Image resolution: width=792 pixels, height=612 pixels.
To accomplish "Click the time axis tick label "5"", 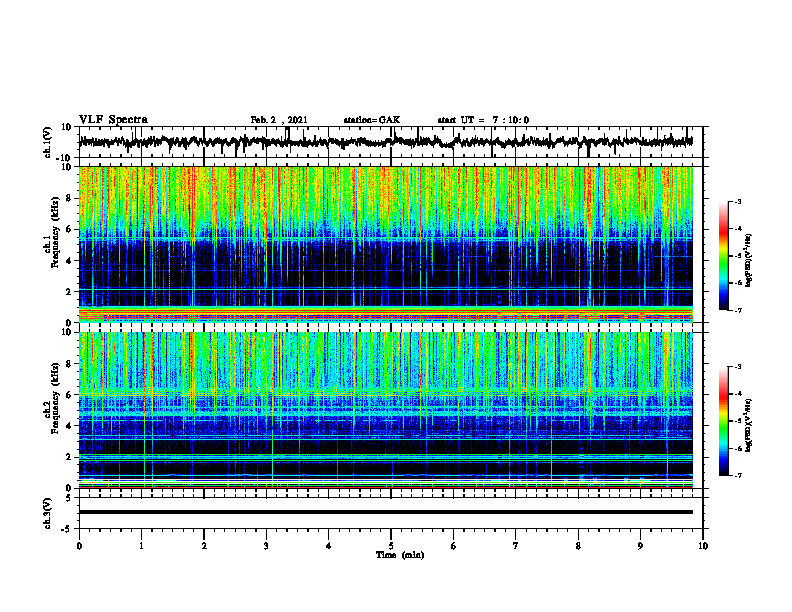I will [x=391, y=546].
